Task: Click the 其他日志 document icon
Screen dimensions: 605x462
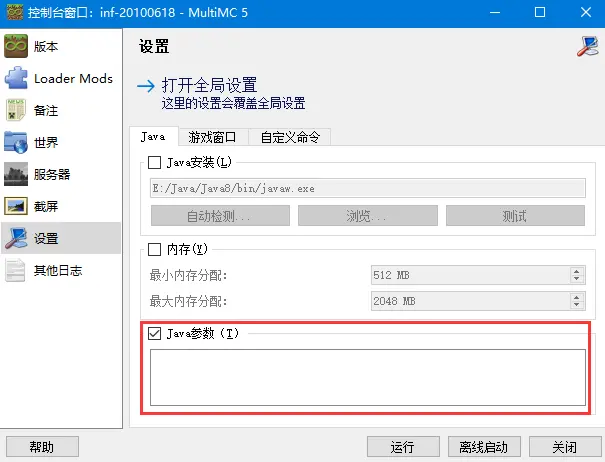Action: [x=16, y=270]
